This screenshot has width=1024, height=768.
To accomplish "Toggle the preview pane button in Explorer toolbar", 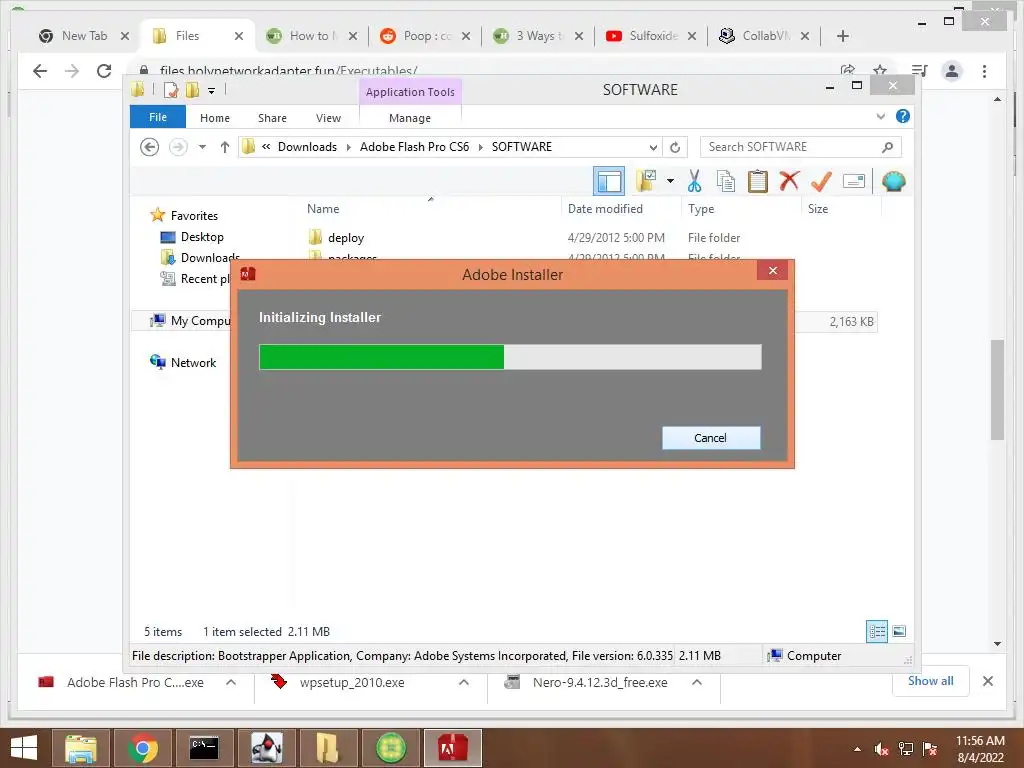I will click(x=609, y=182).
